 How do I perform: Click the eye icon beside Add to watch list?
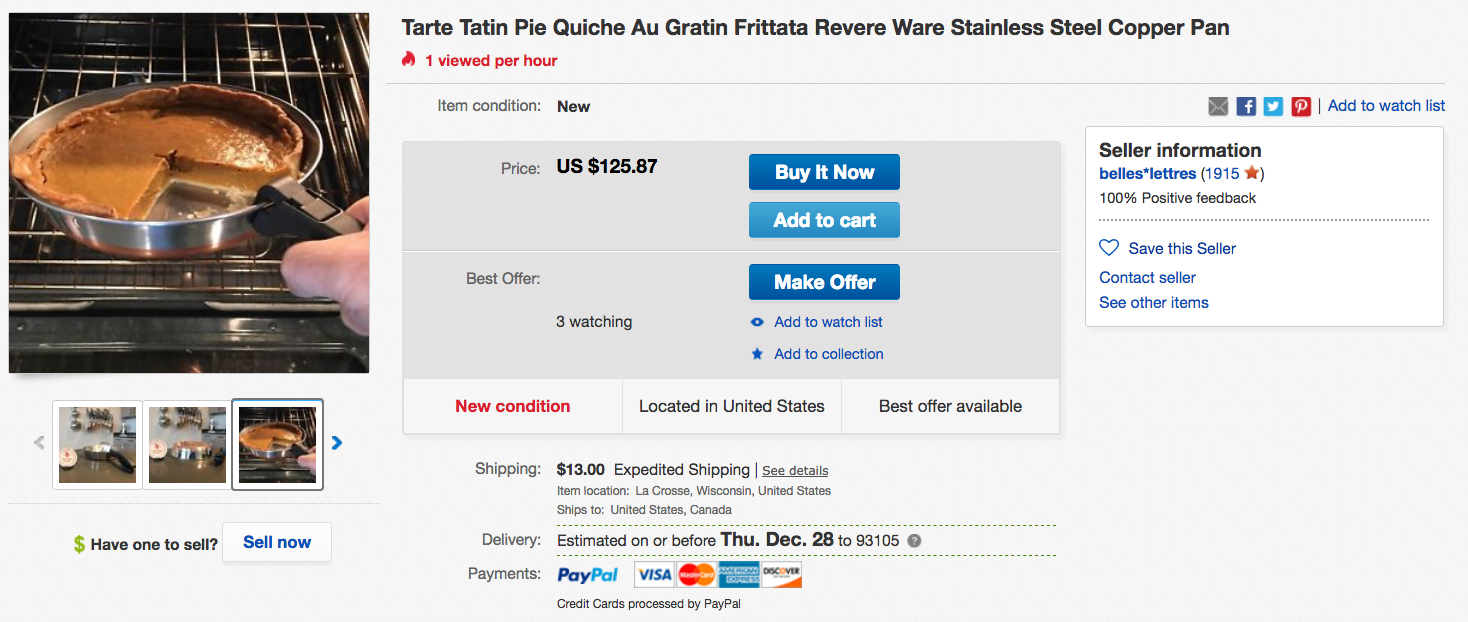[x=757, y=322]
